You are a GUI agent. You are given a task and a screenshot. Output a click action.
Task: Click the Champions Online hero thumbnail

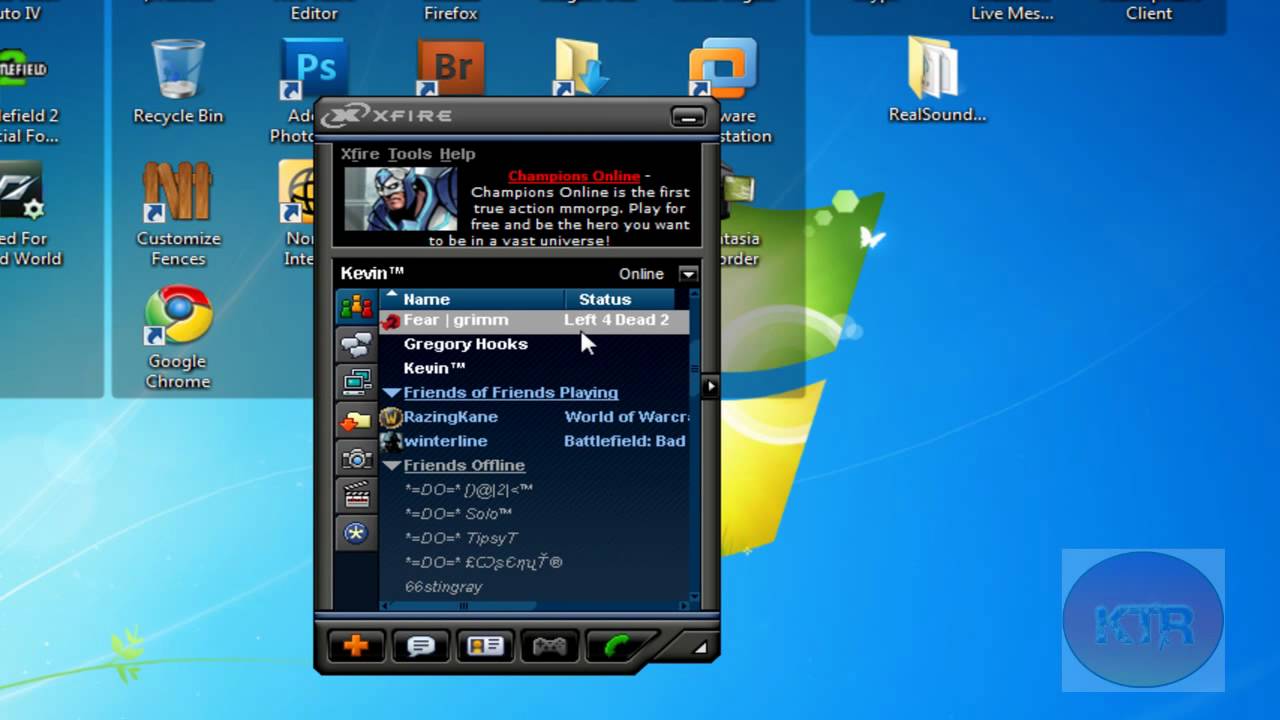tap(401, 199)
